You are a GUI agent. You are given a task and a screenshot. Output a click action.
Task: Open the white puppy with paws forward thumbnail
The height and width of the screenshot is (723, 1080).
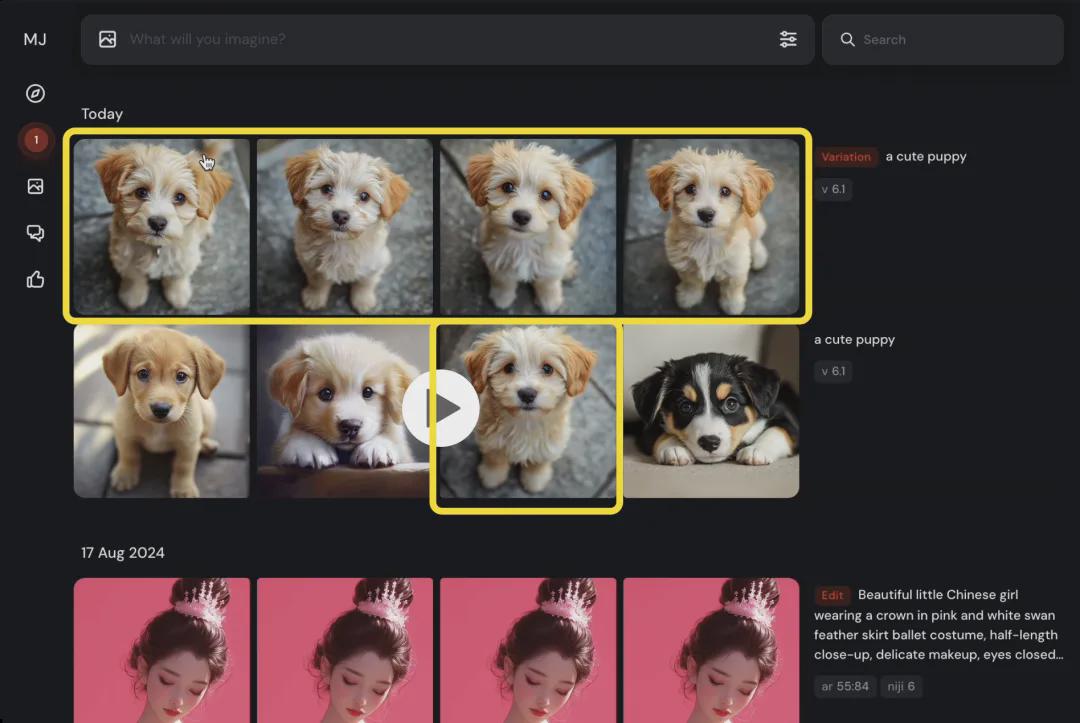pyautogui.click(x=343, y=411)
